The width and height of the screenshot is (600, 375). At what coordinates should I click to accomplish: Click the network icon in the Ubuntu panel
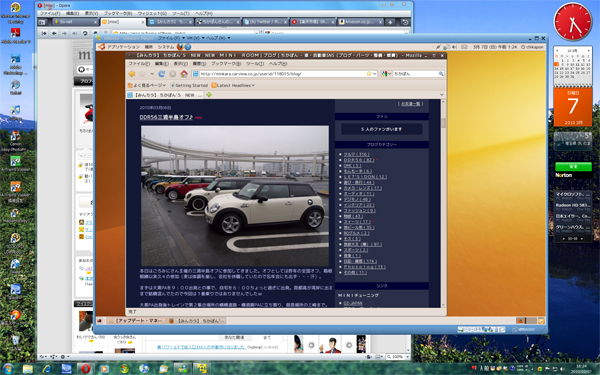click(x=446, y=47)
